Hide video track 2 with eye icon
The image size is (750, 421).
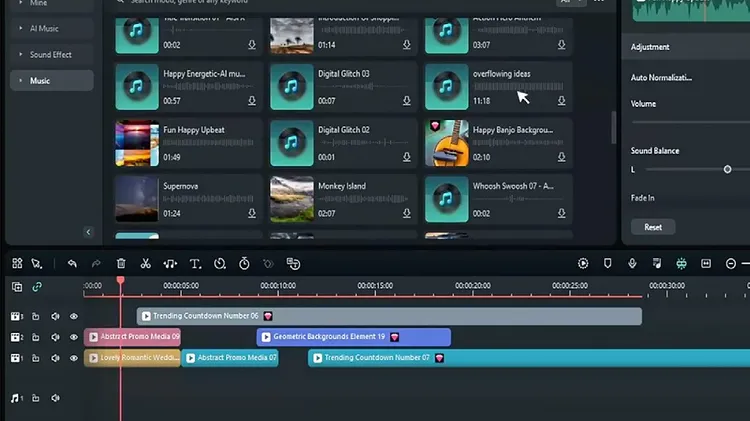(74, 337)
